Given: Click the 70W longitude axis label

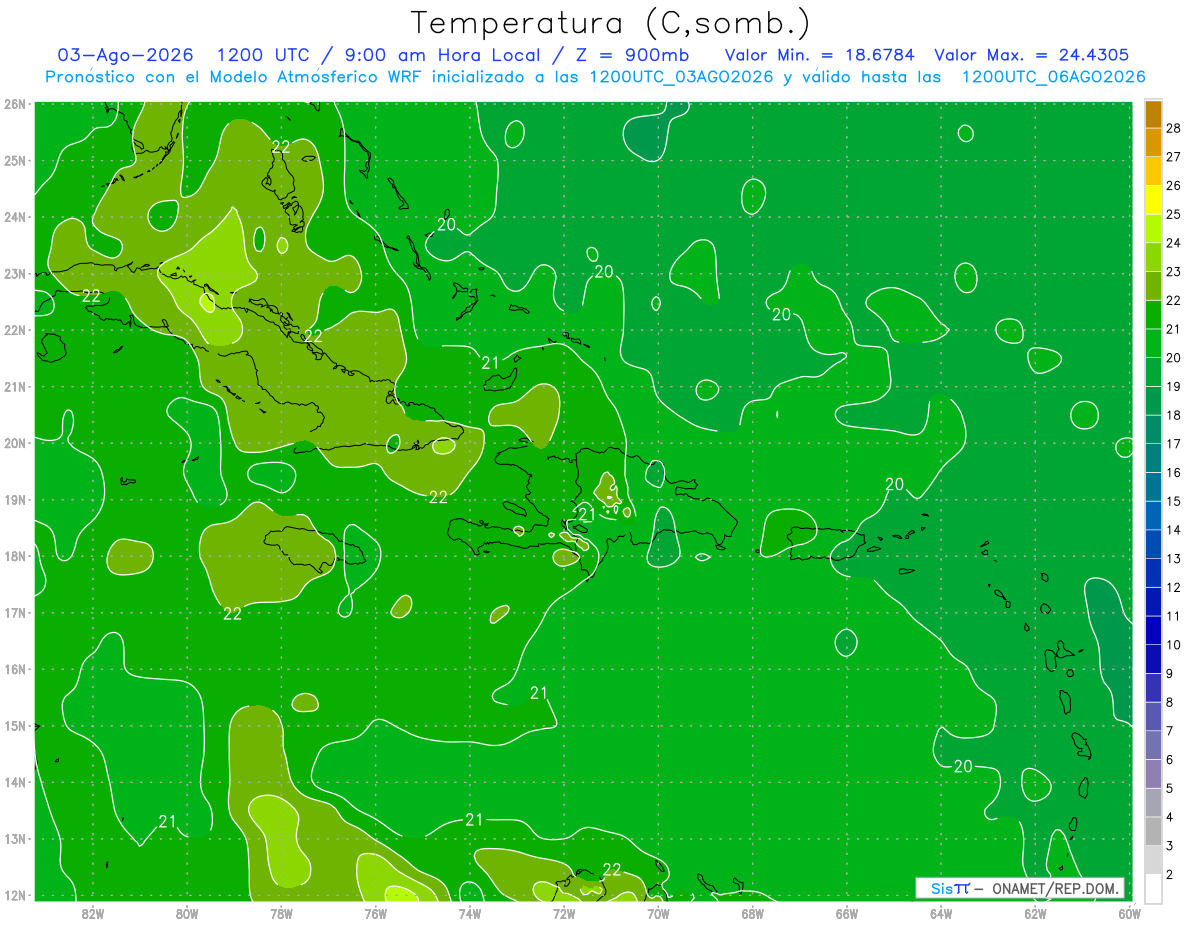Looking at the screenshot, I should point(658,912).
